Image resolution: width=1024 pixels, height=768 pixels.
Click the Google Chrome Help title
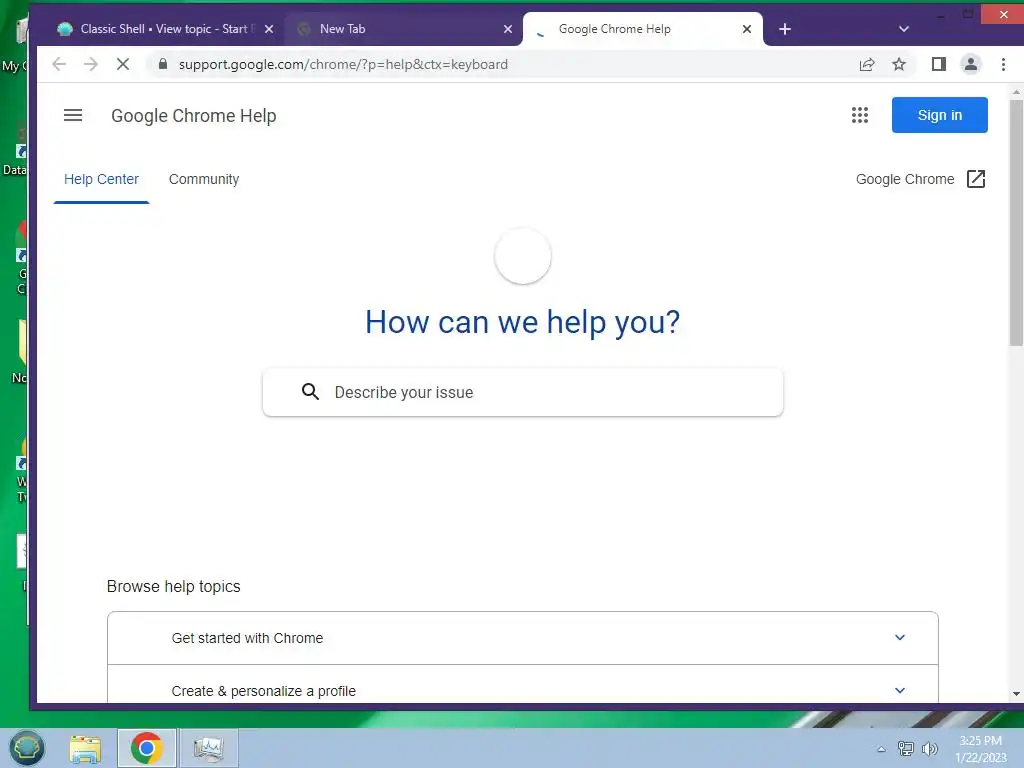194,116
